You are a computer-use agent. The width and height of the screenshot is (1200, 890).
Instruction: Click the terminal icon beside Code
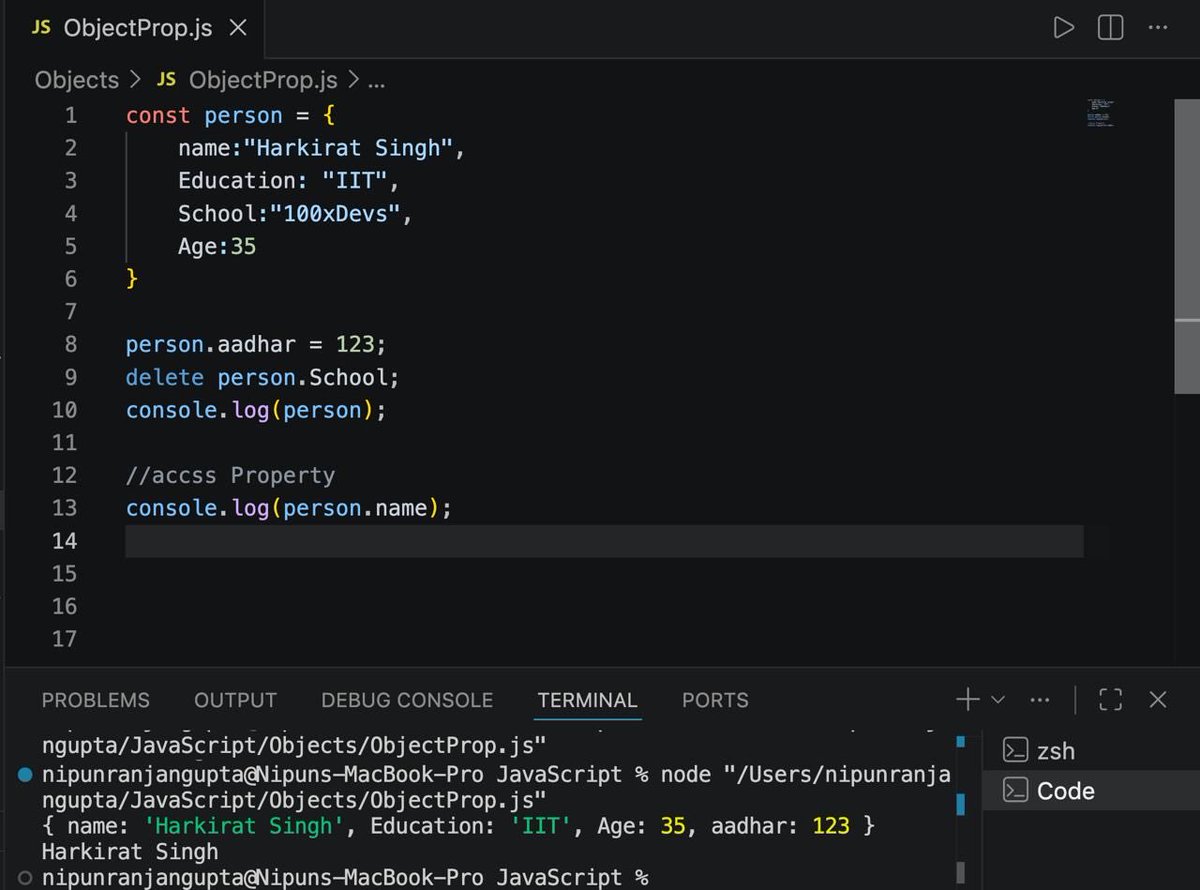tap(1015, 791)
